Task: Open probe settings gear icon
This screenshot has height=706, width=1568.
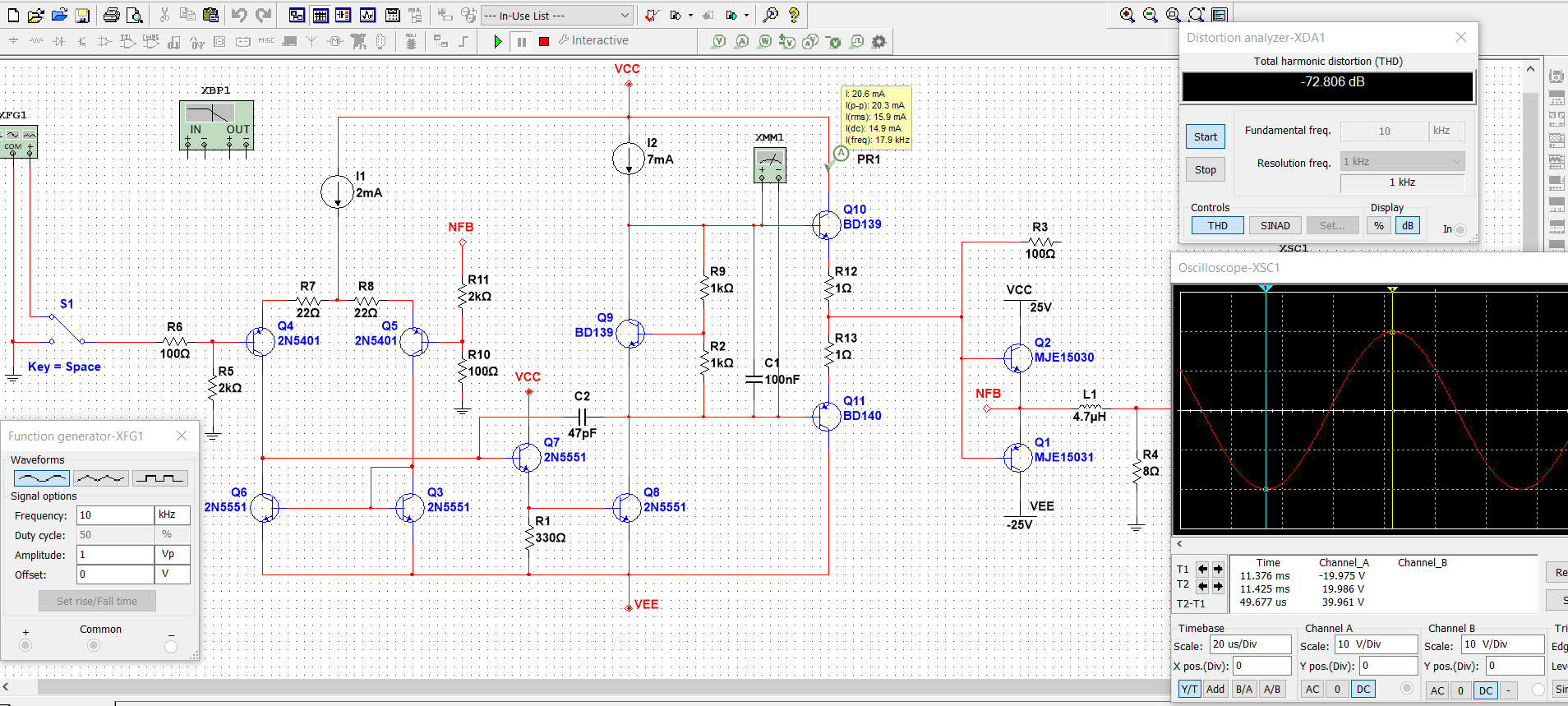Action: coord(879,41)
